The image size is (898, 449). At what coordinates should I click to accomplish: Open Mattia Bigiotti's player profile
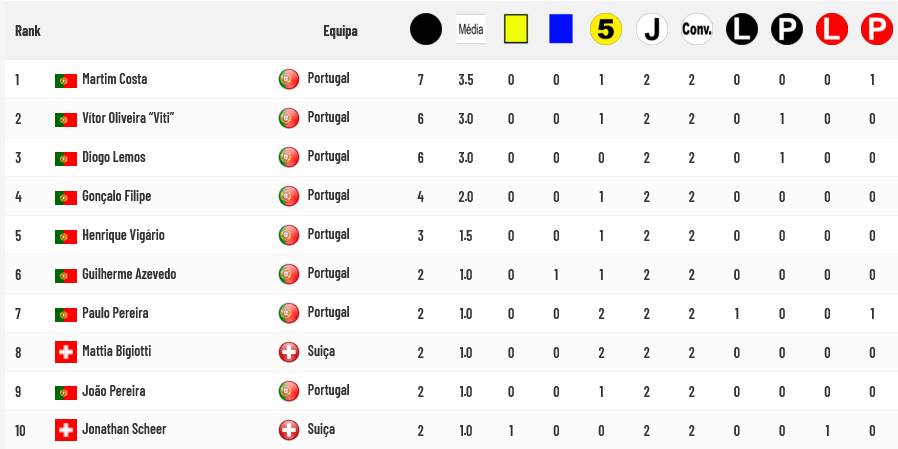point(117,351)
